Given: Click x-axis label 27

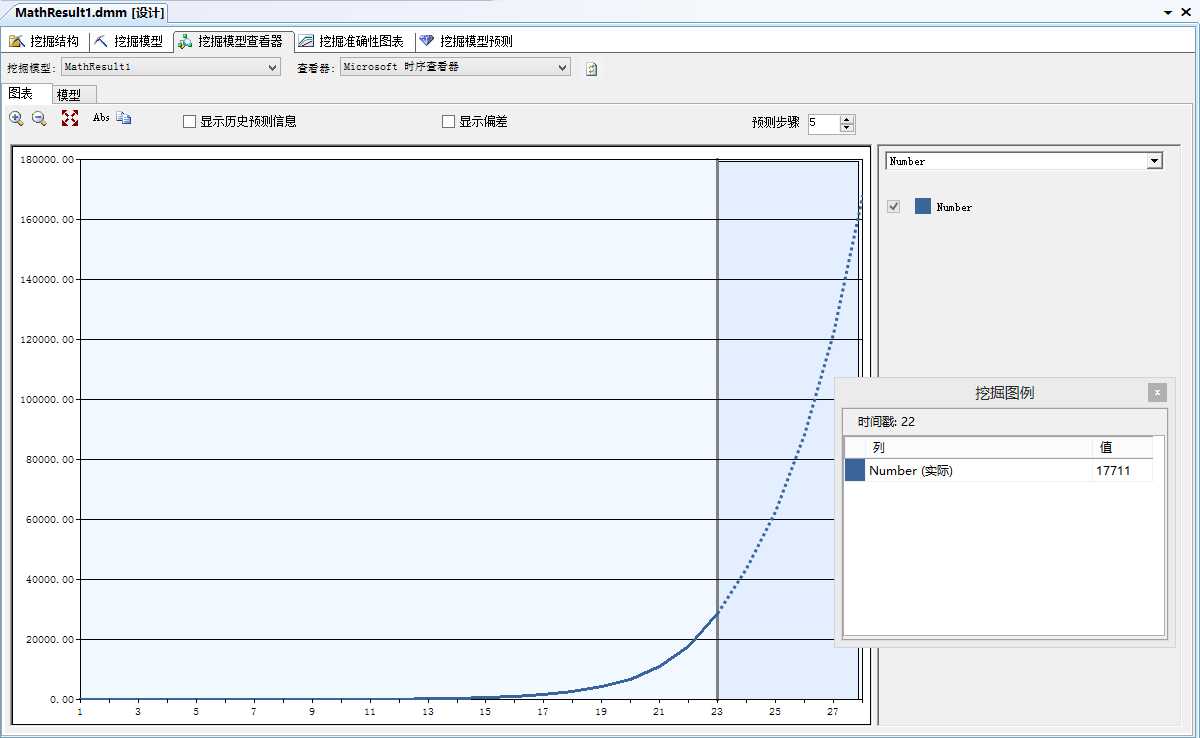Looking at the screenshot, I should pyautogui.click(x=832, y=712).
